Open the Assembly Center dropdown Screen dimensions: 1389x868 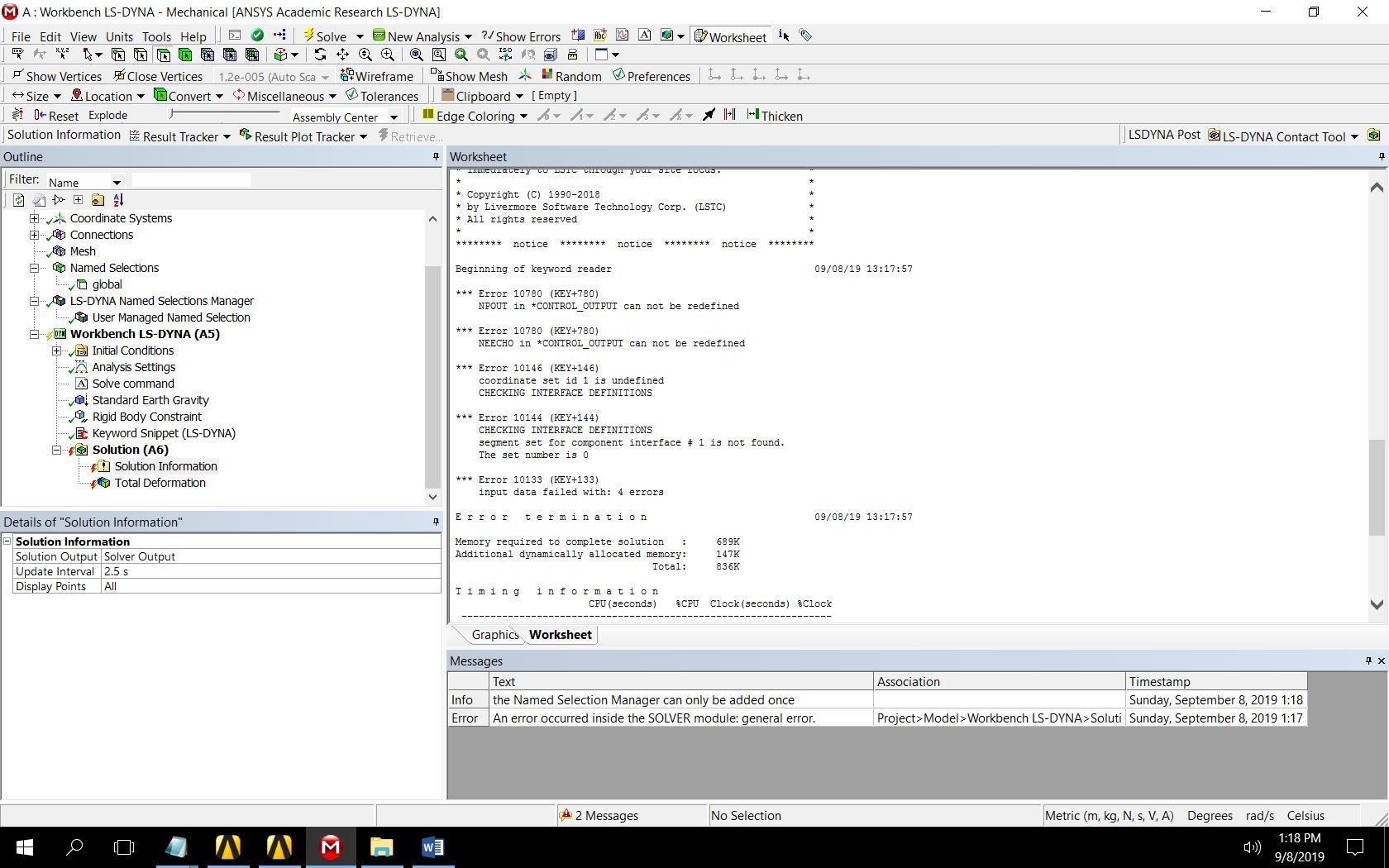pyautogui.click(x=394, y=117)
